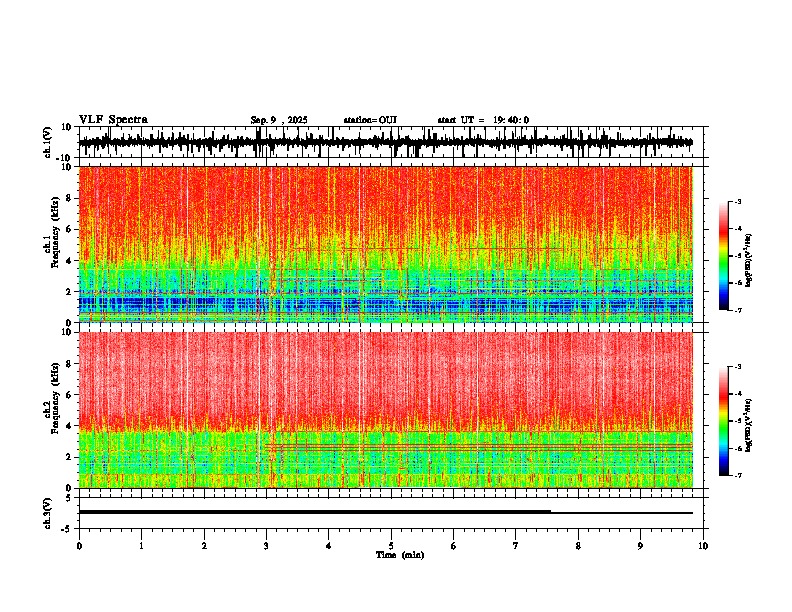
Task: Click the ch.3 voltage trace line
Action: pos(385,512)
